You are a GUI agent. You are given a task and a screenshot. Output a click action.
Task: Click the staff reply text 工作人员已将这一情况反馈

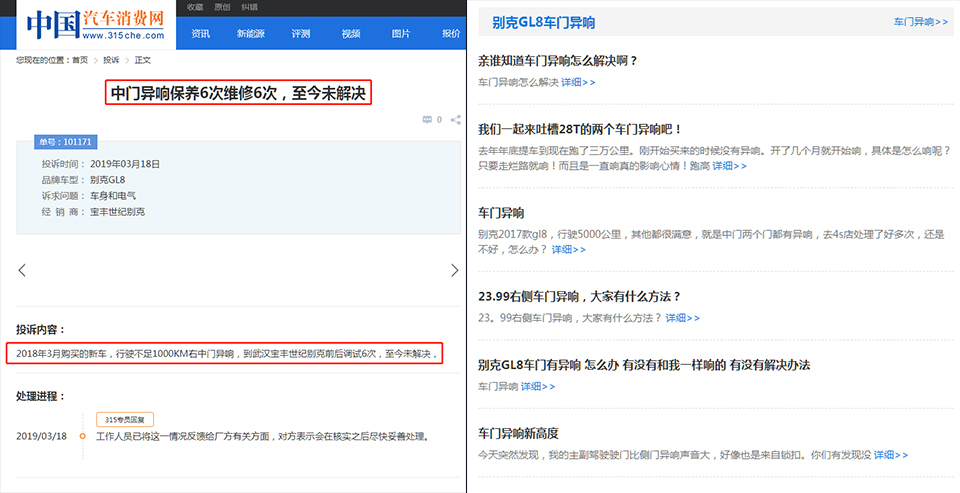[263, 437]
